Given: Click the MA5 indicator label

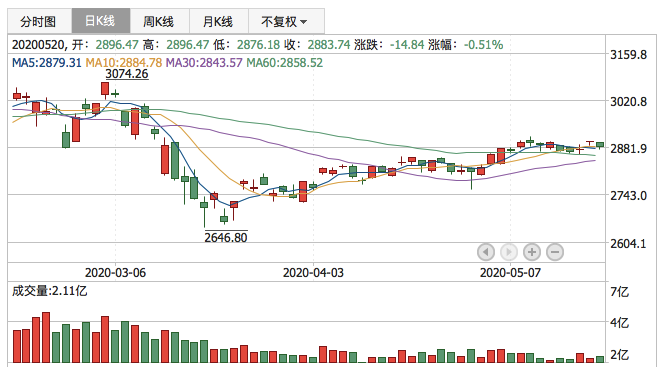Looking at the screenshot, I should [x=47, y=63].
